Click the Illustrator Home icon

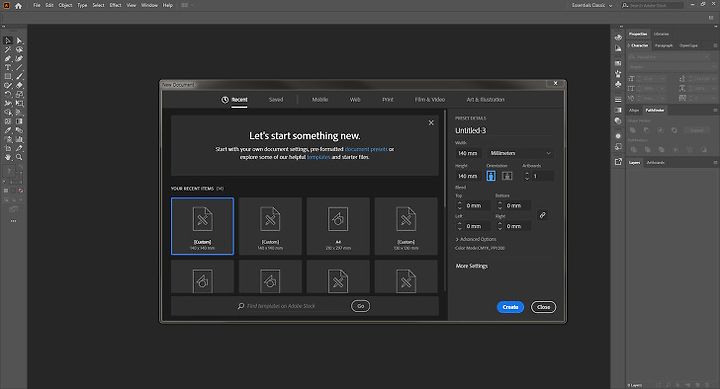point(18,6)
